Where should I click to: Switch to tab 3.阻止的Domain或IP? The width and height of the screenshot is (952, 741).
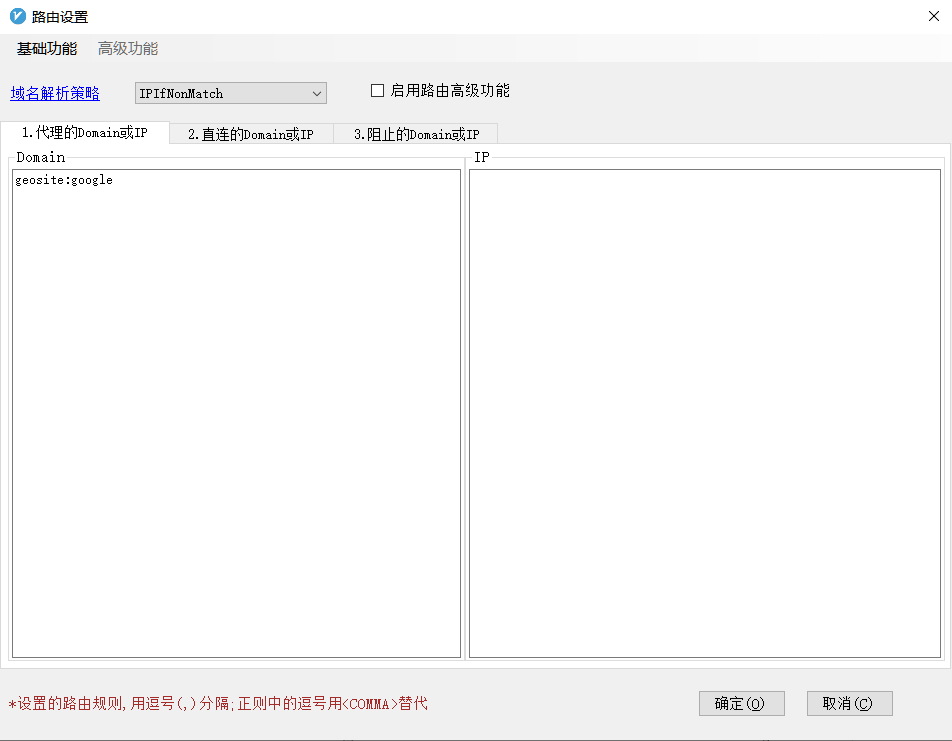pos(414,133)
